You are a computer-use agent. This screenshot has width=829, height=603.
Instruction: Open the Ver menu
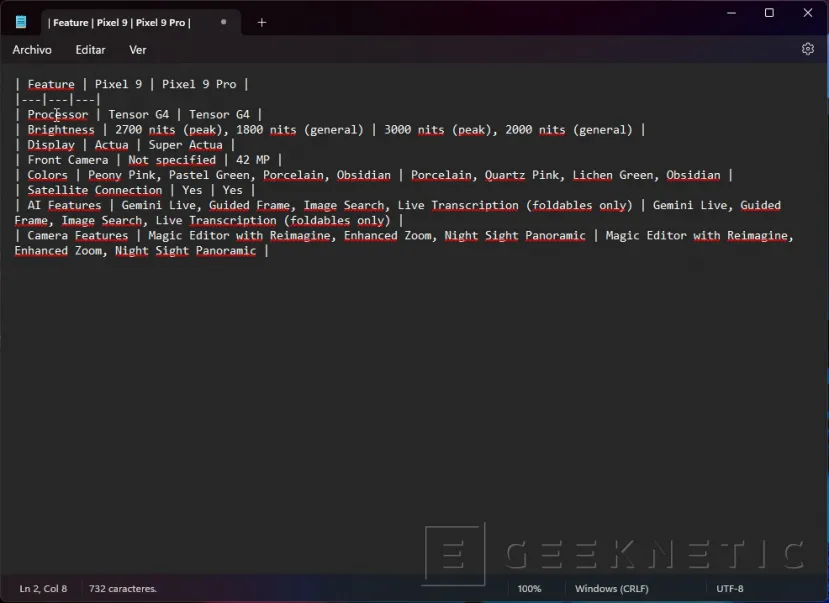137,50
